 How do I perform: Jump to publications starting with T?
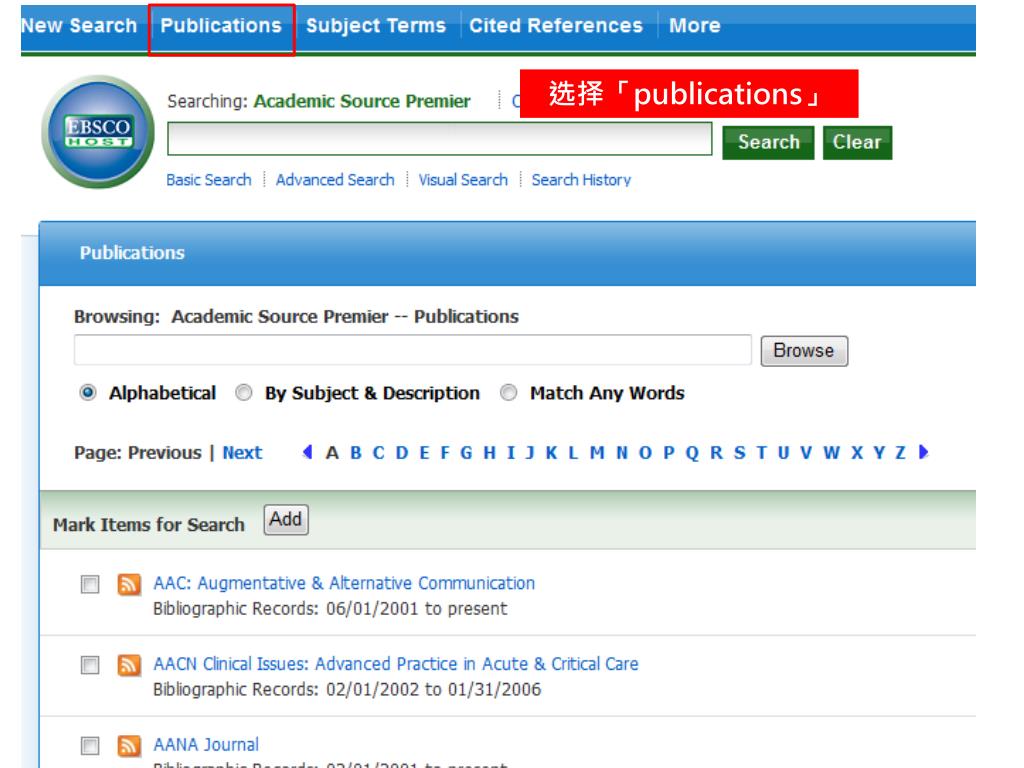point(761,453)
